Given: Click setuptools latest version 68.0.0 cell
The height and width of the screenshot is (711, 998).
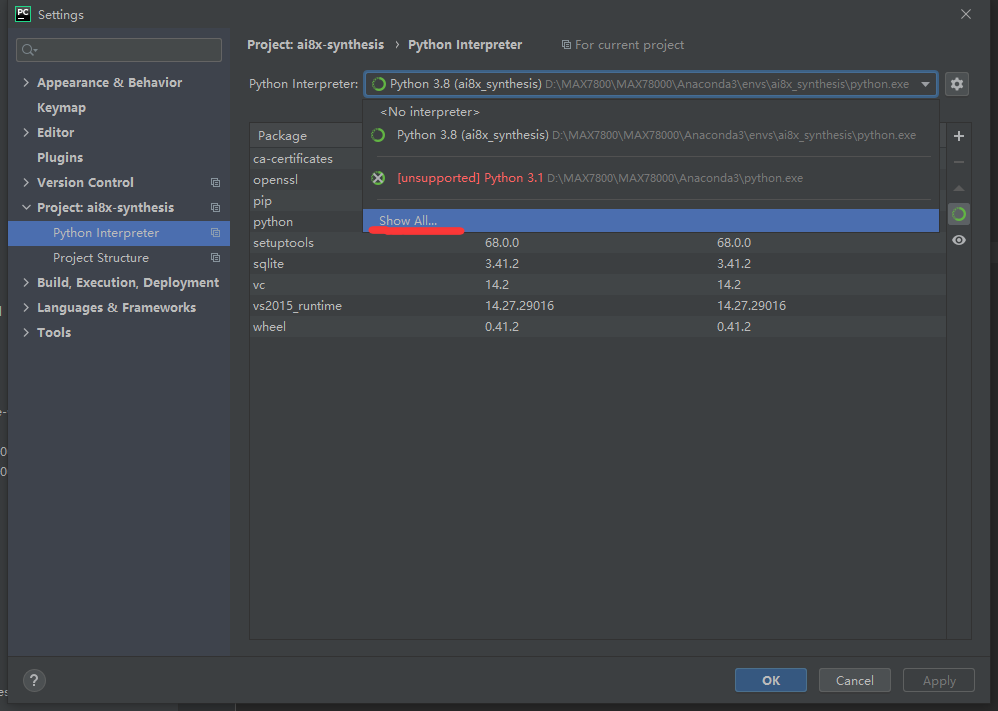Looking at the screenshot, I should pyautogui.click(x=734, y=243).
